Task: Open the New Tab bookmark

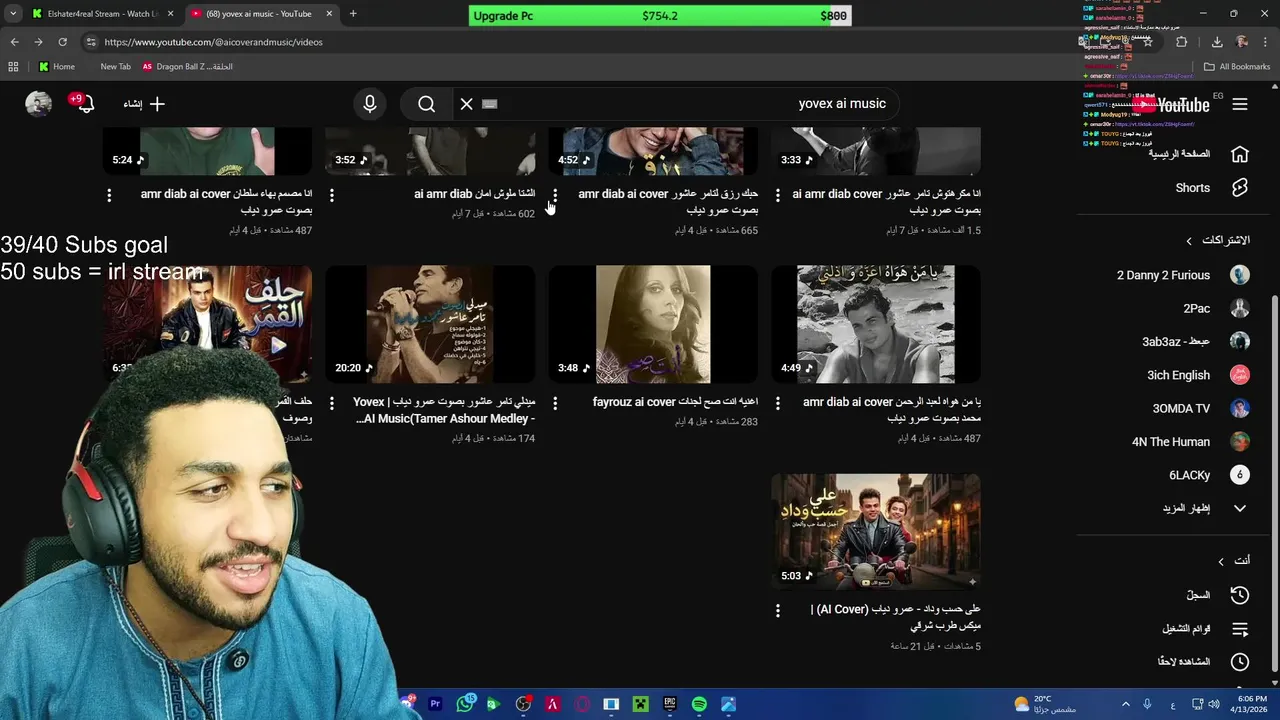Action: pyautogui.click(x=115, y=67)
